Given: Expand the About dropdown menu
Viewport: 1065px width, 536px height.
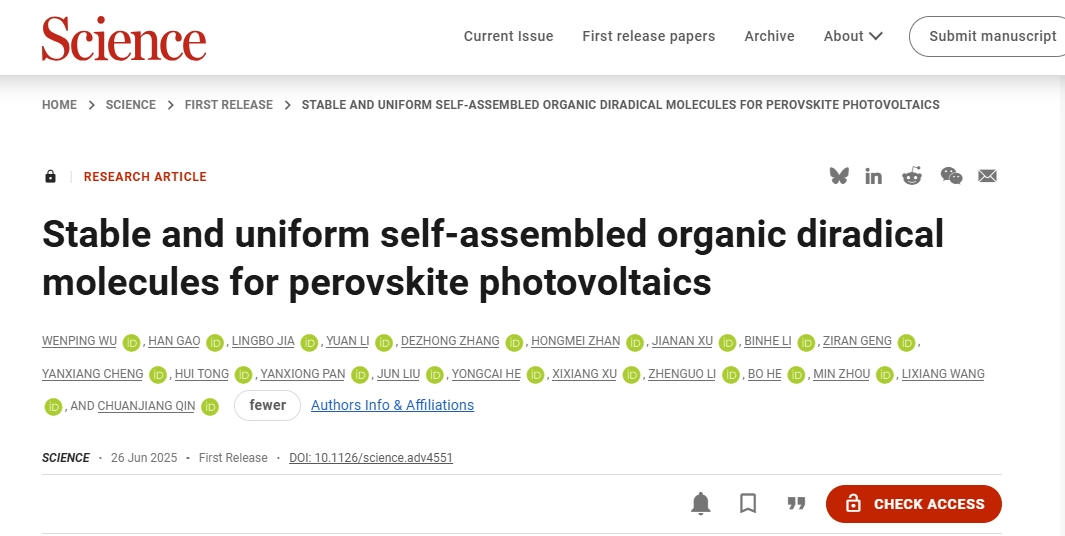Looking at the screenshot, I should point(853,36).
